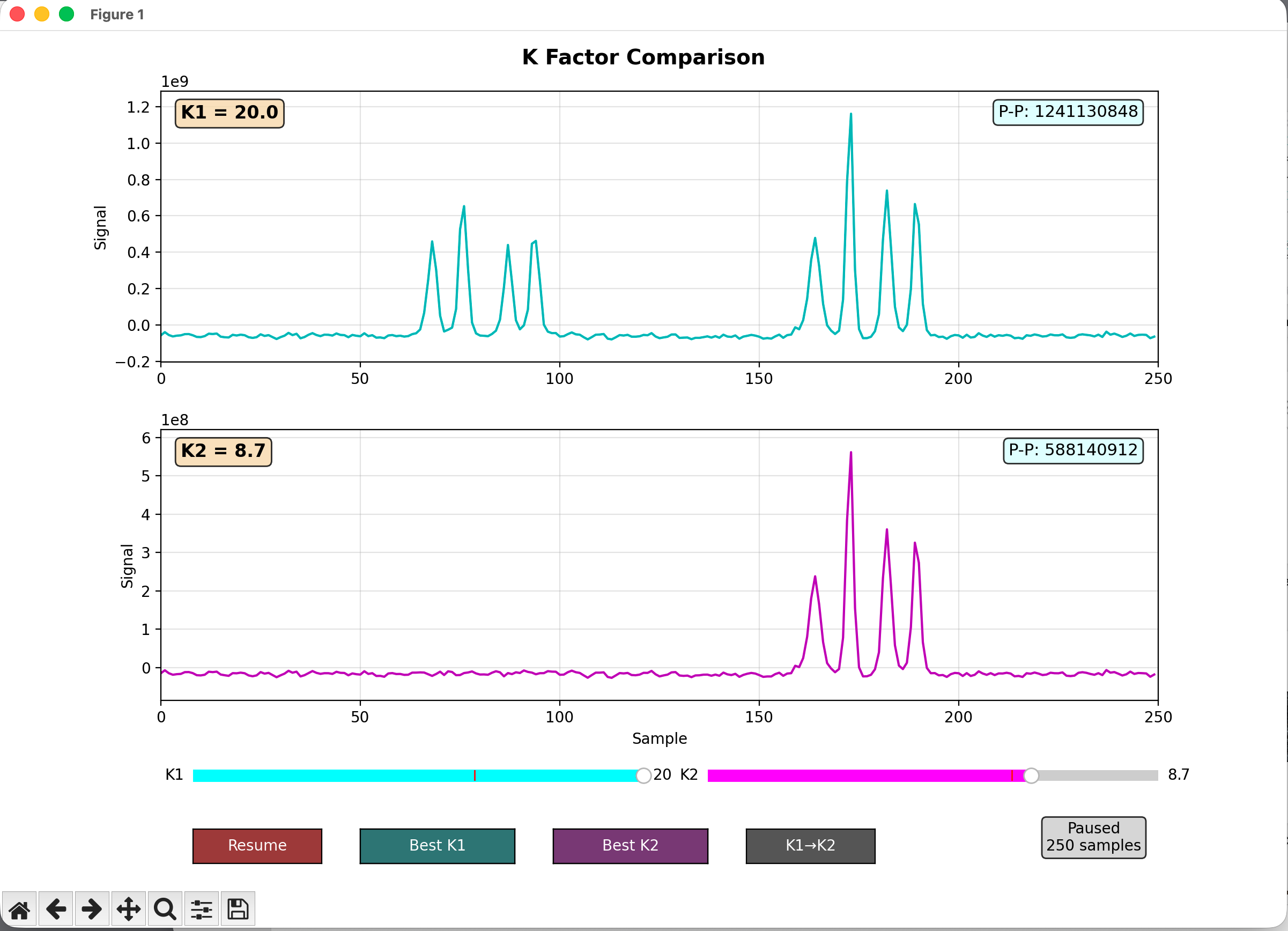Click the K2 = 8.7 label box
Image resolution: width=1288 pixels, height=931 pixels.
[x=223, y=451]
